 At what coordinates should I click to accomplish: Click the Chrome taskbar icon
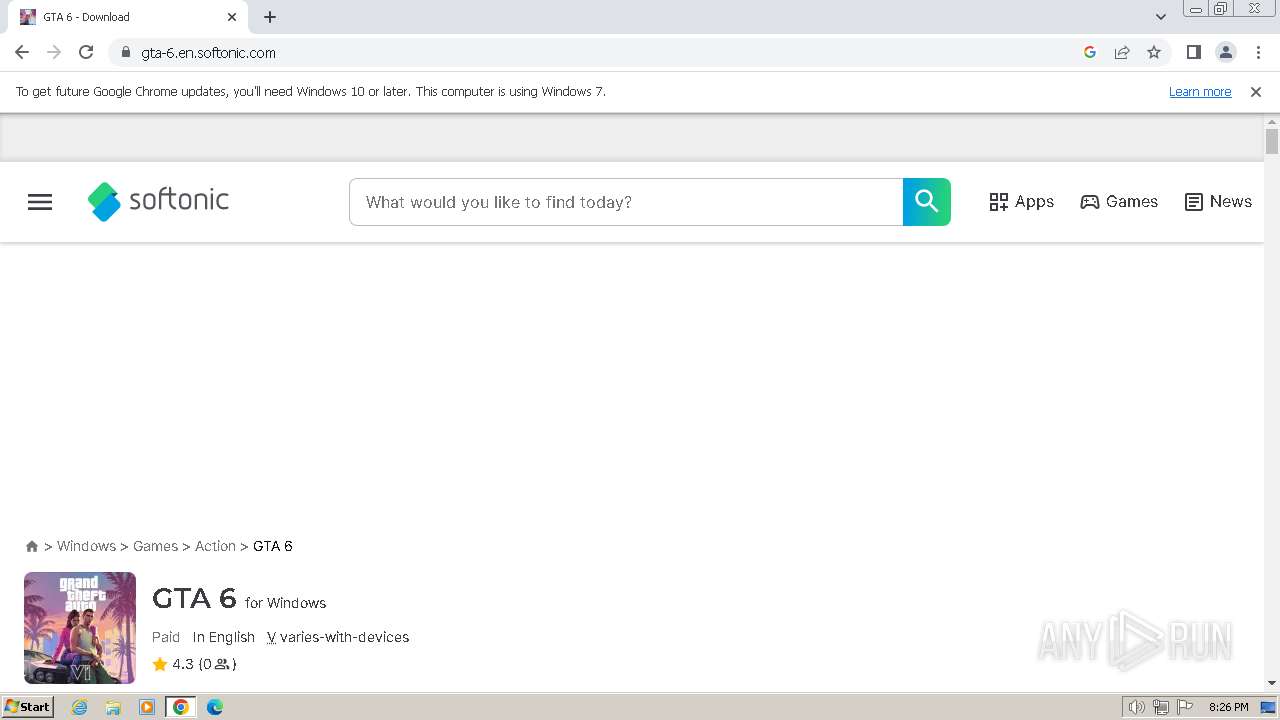point(181,707)
